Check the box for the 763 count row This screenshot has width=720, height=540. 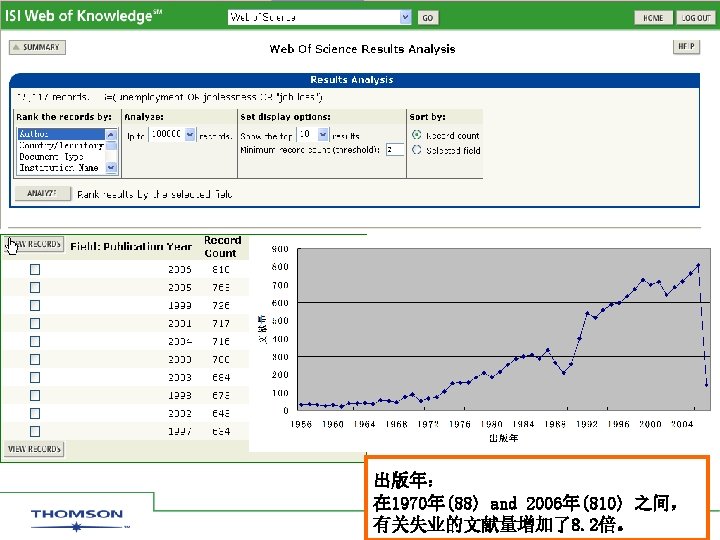click(35, 287)
